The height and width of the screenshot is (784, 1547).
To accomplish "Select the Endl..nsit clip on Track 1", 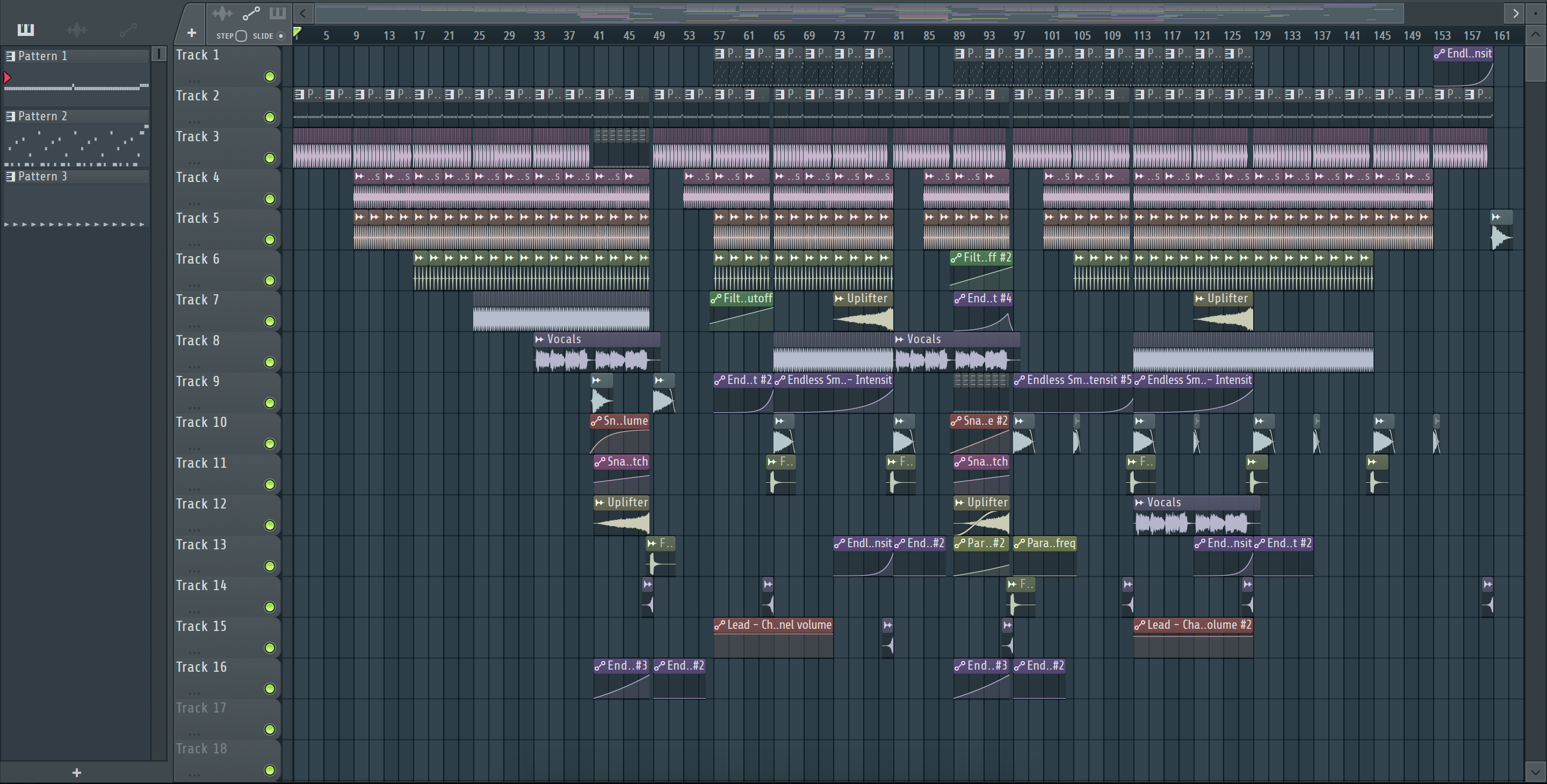I will pos(1464,68).
